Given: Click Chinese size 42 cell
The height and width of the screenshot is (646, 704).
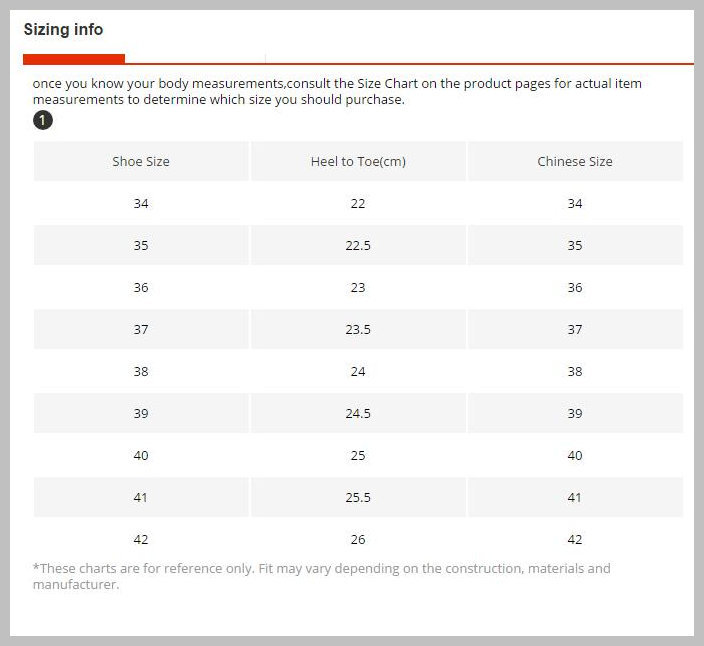Looking at the screenshot, I should (575, 539).
